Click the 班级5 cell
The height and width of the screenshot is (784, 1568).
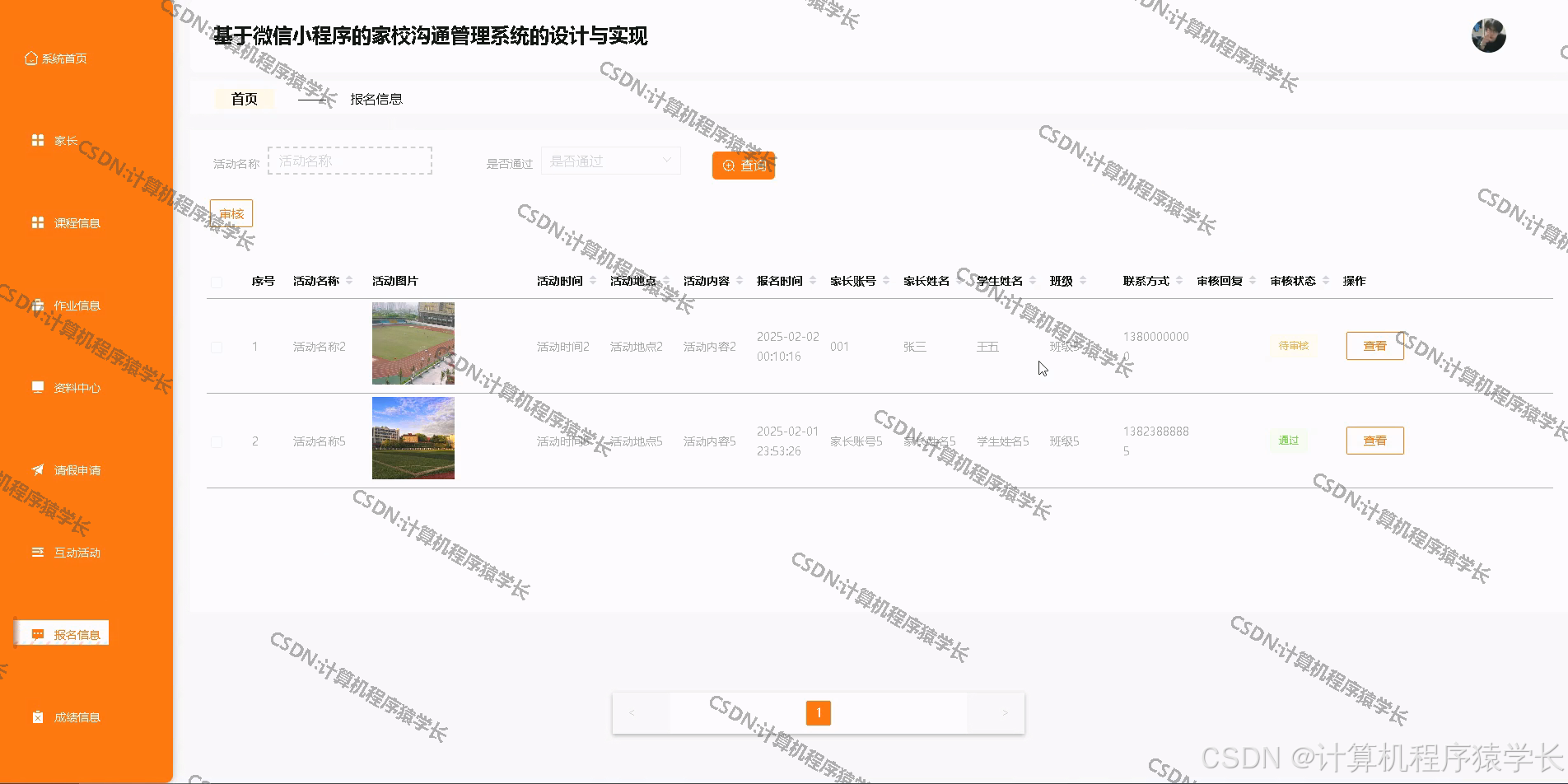click(x=1064, y=441)
